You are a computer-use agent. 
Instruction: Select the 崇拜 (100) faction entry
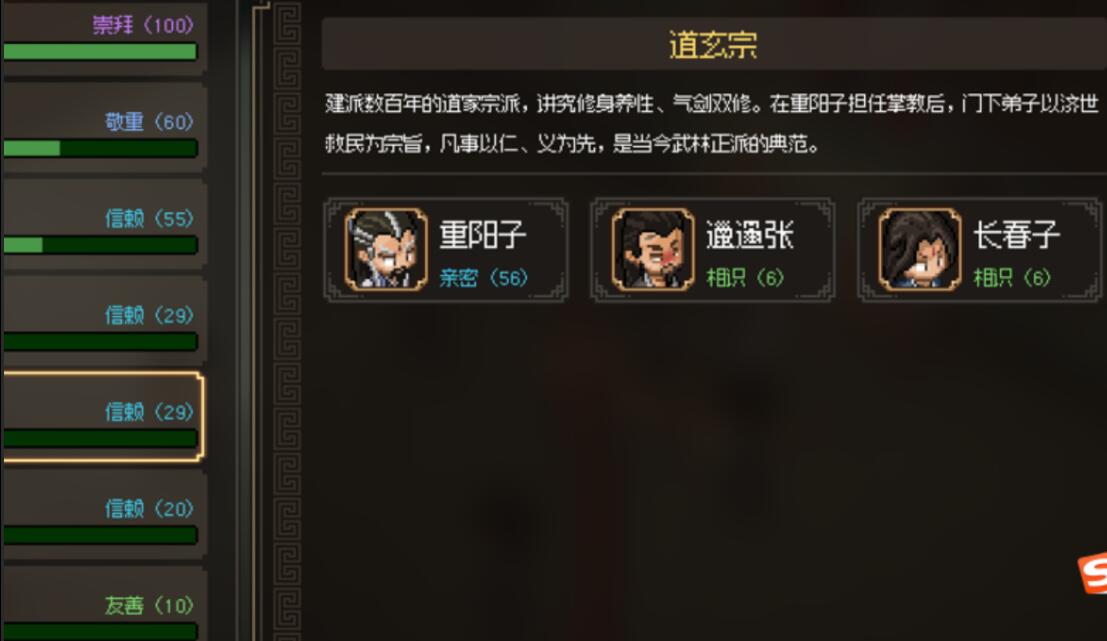(x=103, y=37)
